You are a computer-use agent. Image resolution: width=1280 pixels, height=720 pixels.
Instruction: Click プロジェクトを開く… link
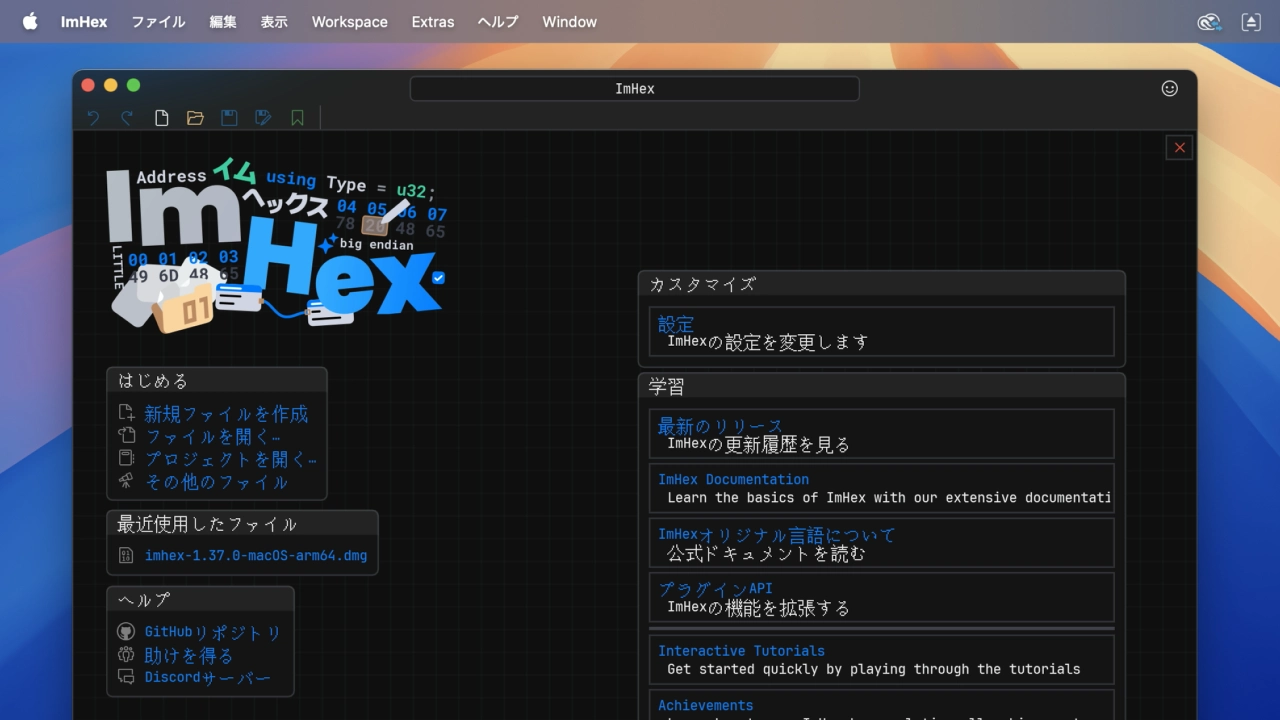click(230, 458)
